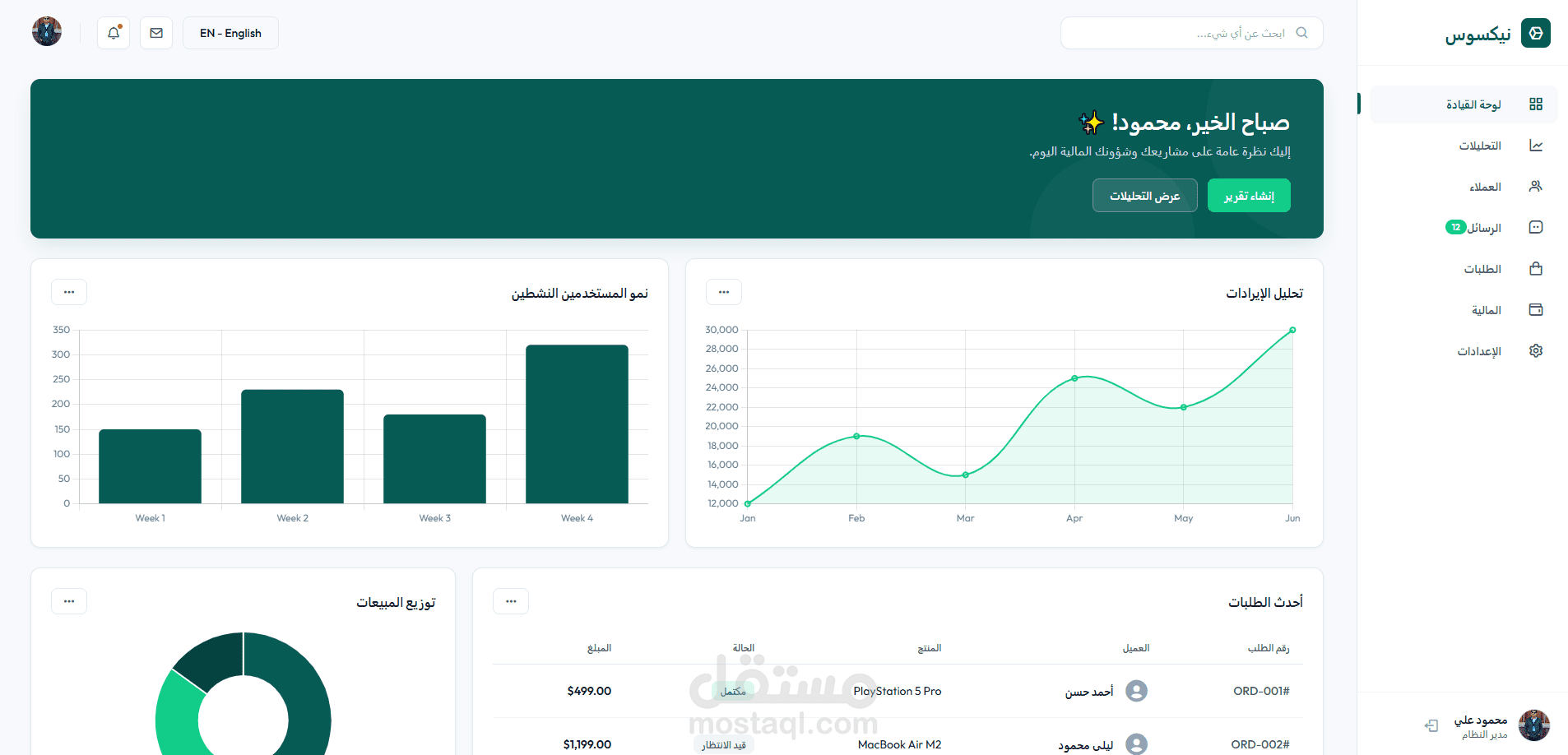1568x755 pixels.
Task: Click the customers people icon in sidebar
Action: (x=1536, y=187)
